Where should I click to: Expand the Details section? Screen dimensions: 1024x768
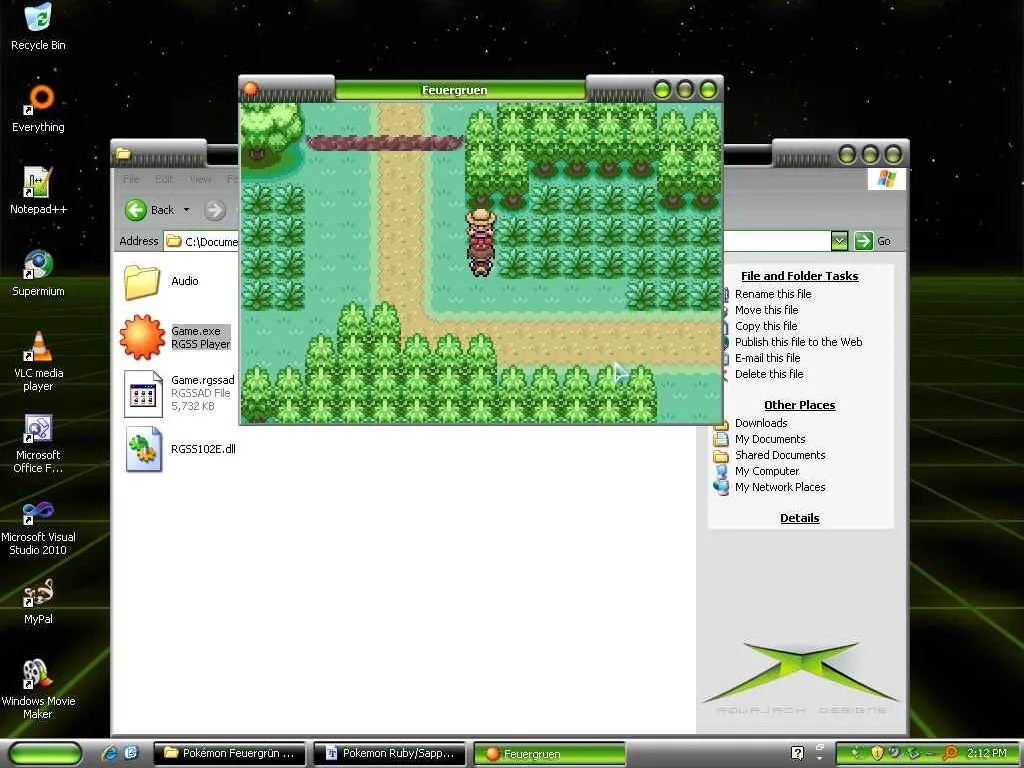click(799, 518)
